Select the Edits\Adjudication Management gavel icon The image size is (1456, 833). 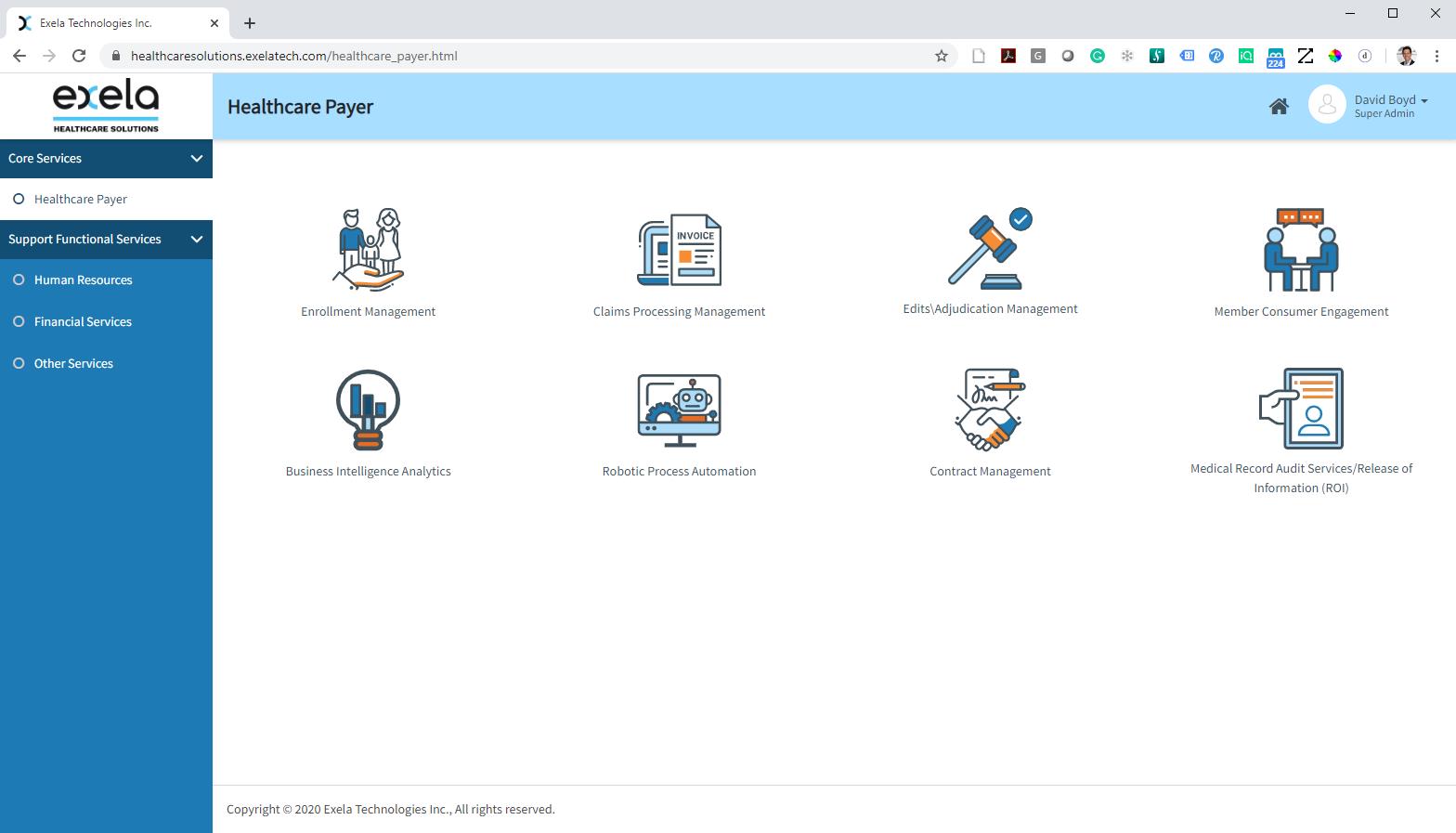[x=990, y=248]
